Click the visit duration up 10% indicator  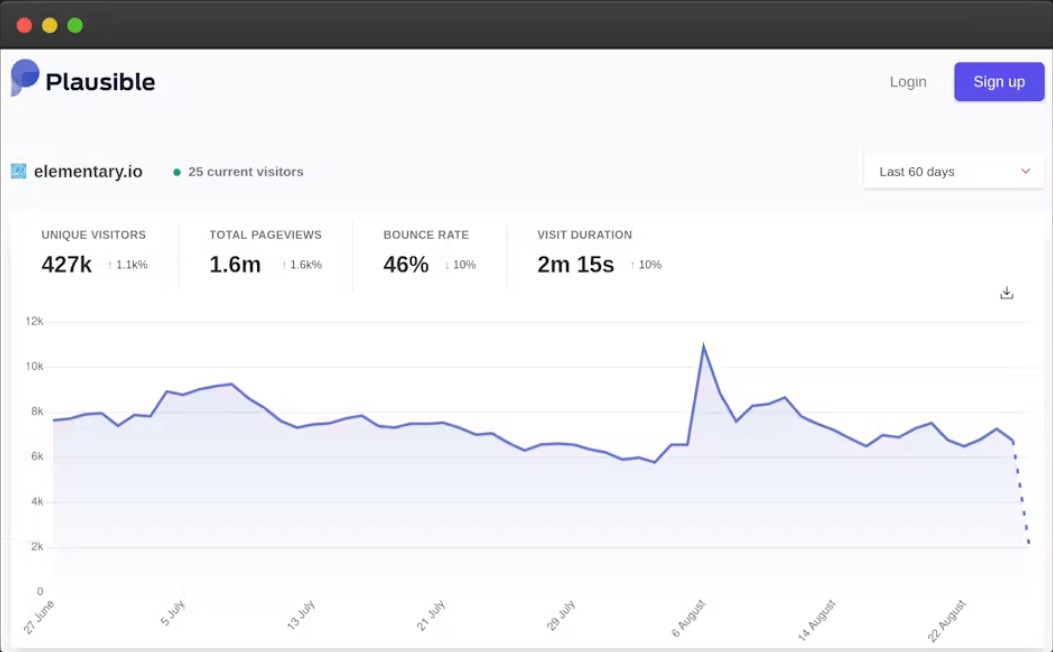pyautogui.click(x=646, y=265)
